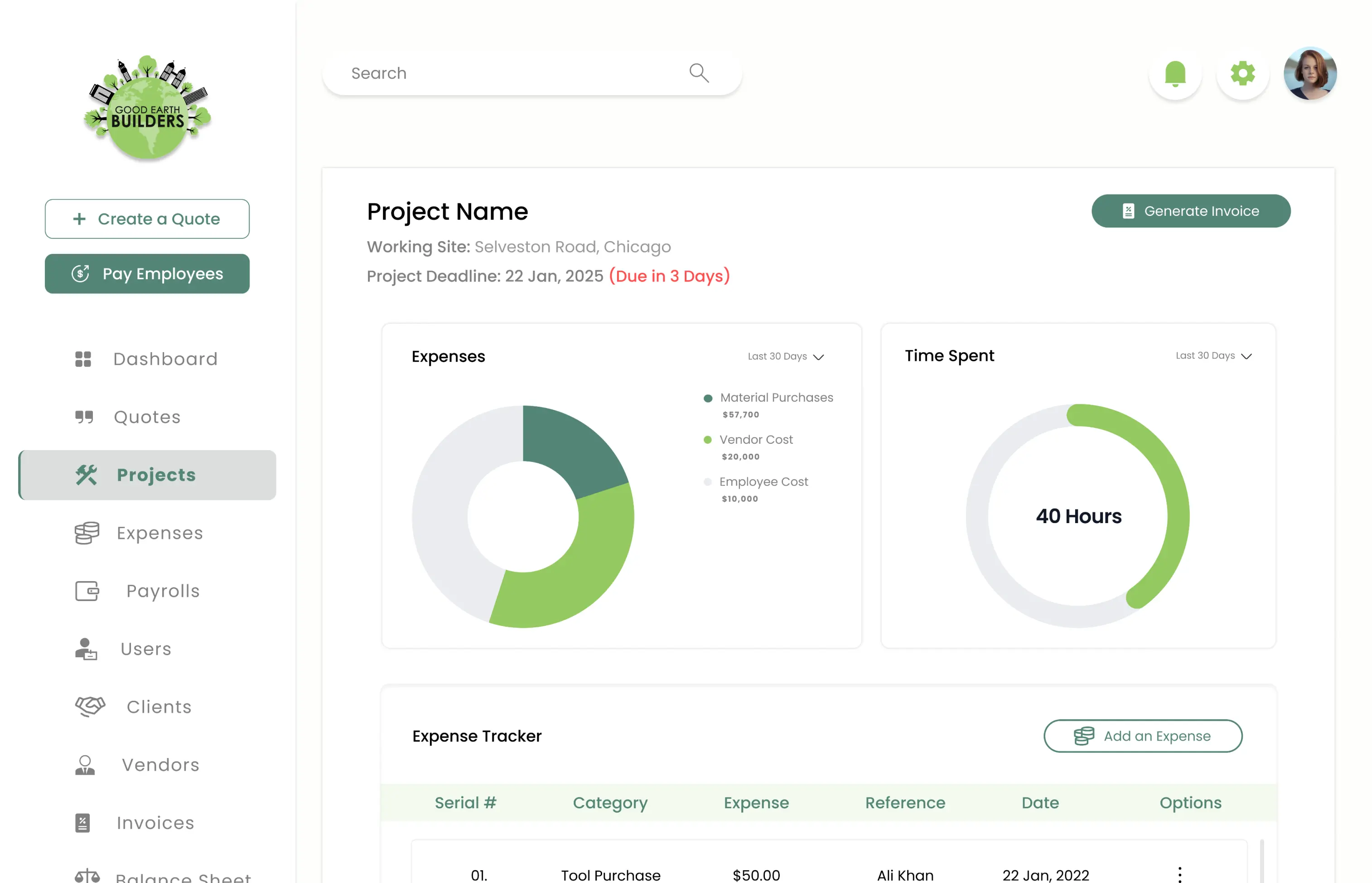1372x883 pixels.
Task: Expand Time Spent Last 30 Days dropdown
Action: coord(1213,356)
